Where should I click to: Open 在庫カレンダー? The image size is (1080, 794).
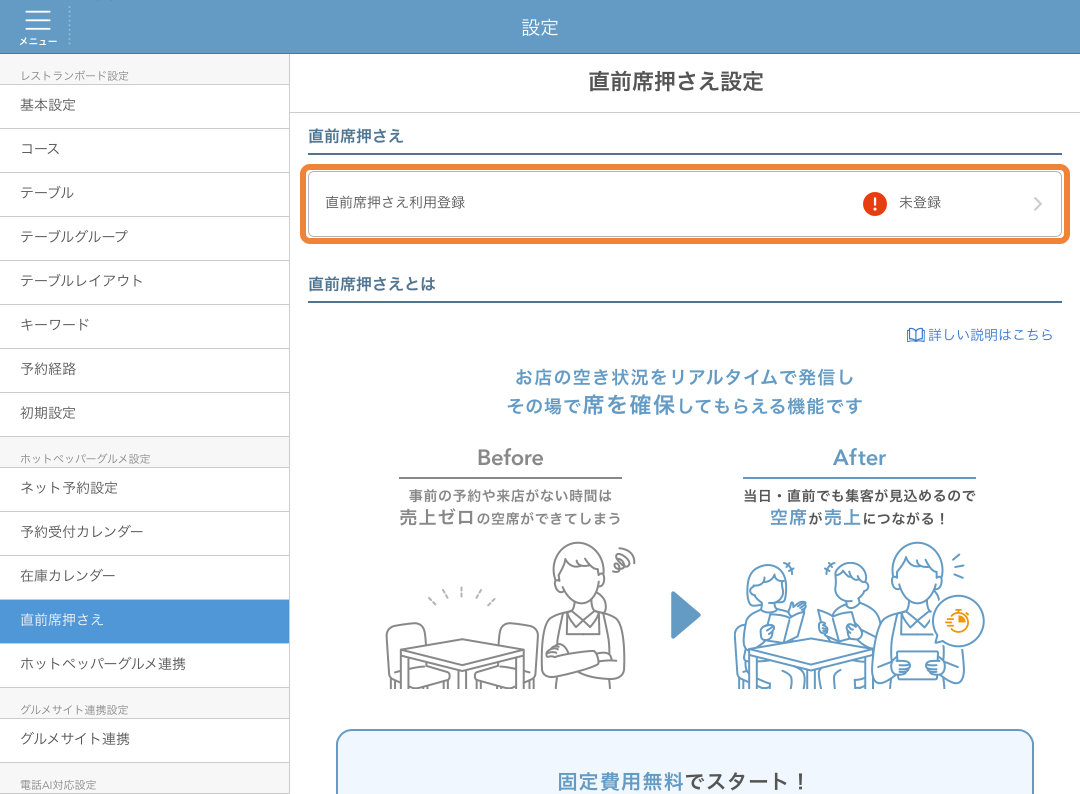pyautogui.click(x=145, y=577)
